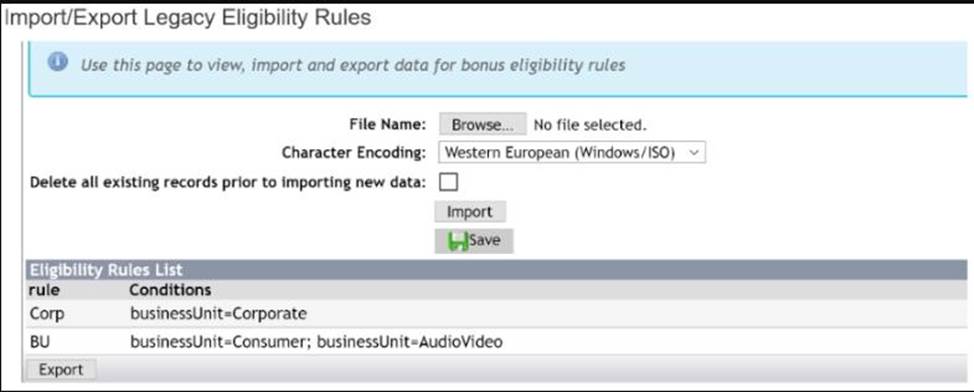Click the Eligibility Rules List header bar

(496, 270)
